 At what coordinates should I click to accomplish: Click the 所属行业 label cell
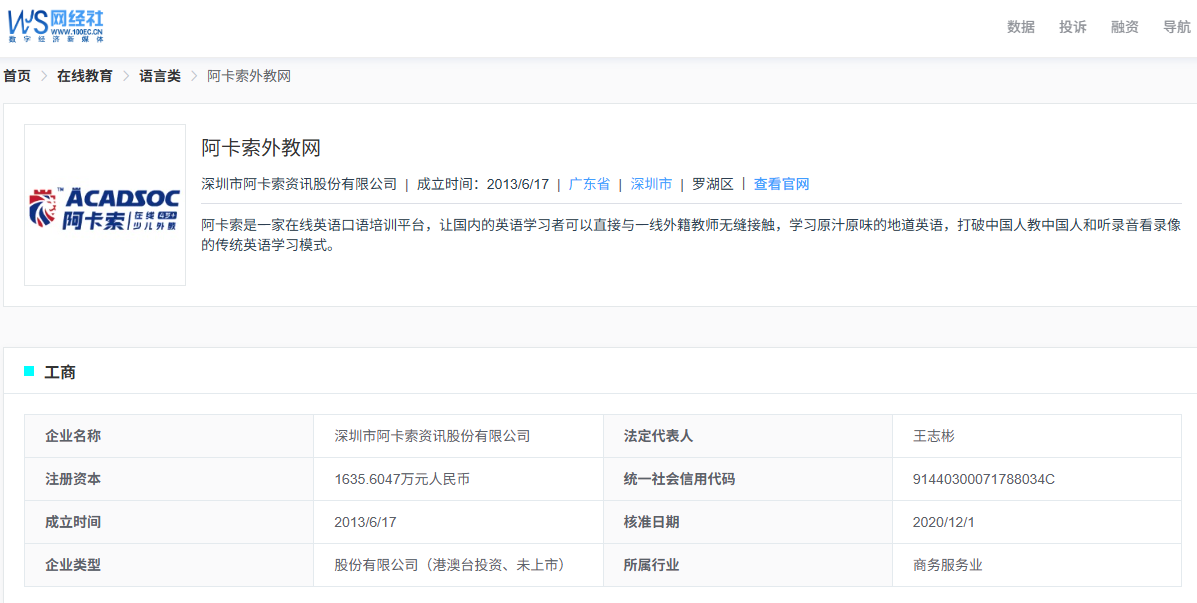pyautogui.click(x=747, y=565)
